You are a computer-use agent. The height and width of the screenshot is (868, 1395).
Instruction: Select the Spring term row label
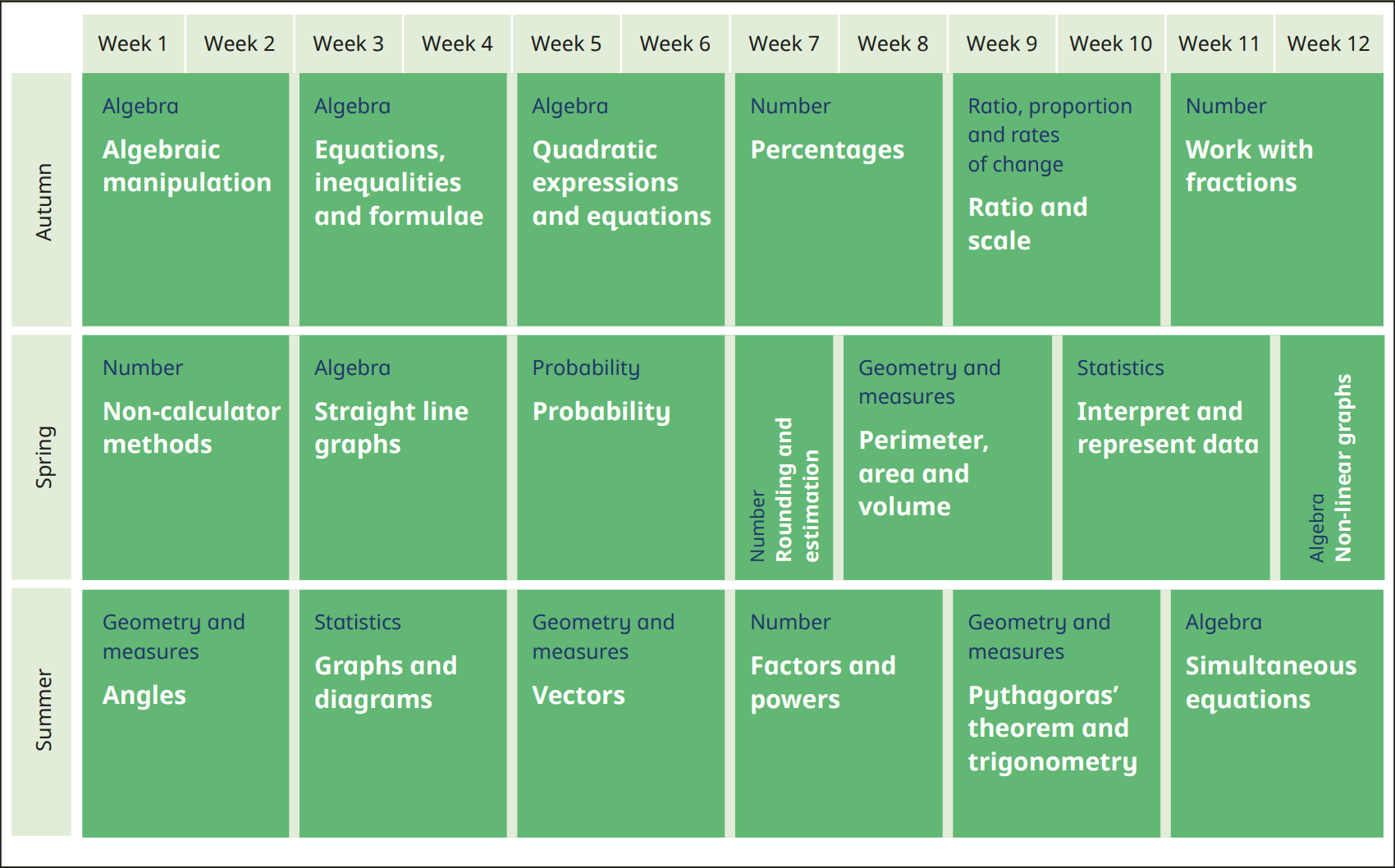[43, 457]
